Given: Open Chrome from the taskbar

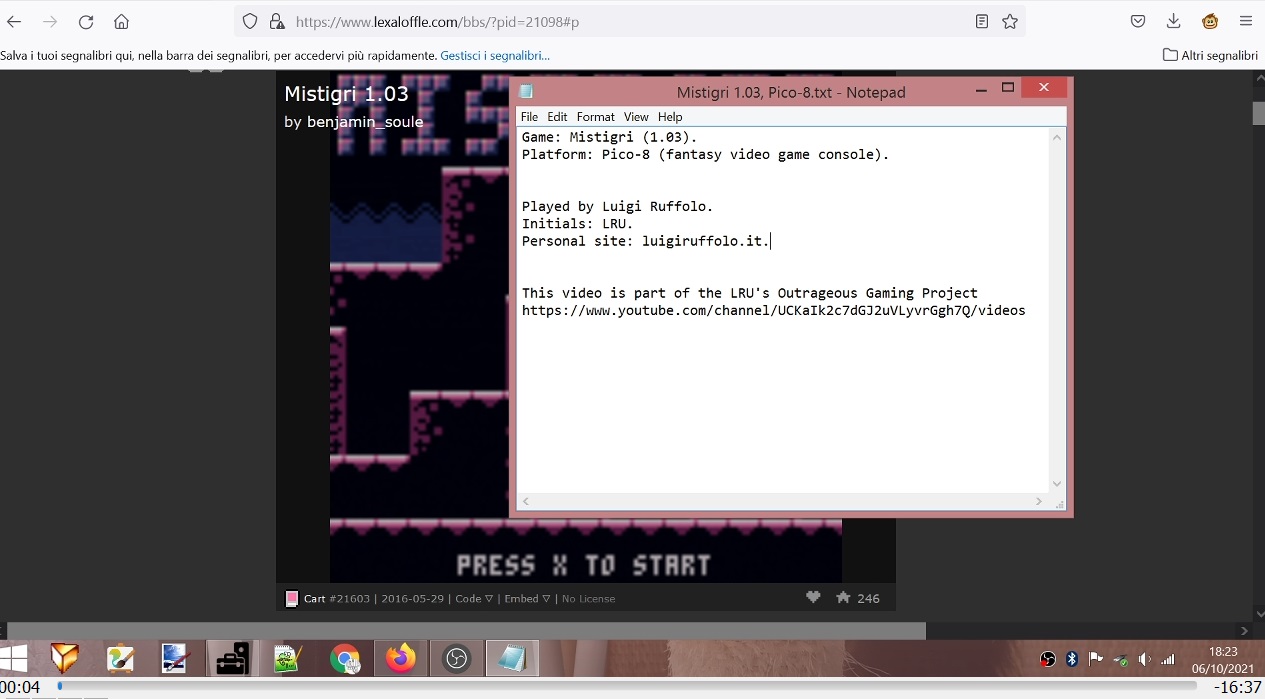Looking at the screenshot, I should (345, 659).
